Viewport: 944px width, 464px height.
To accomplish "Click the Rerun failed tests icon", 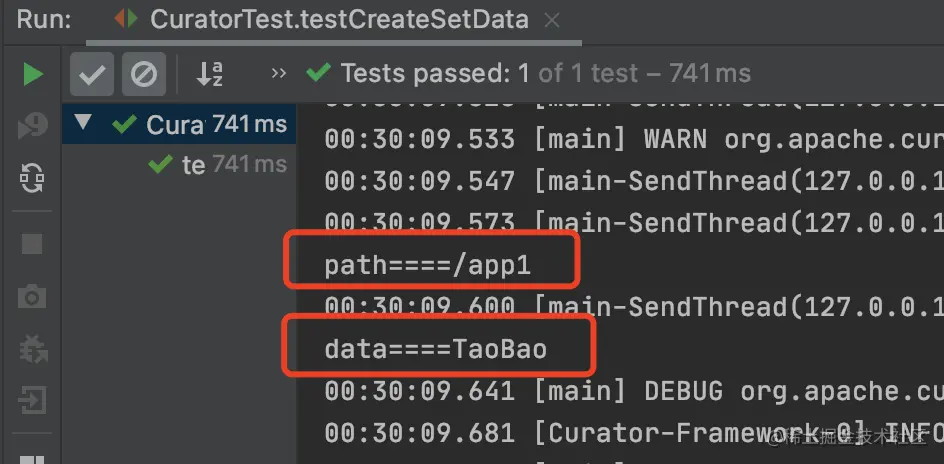I will [32, 125].
